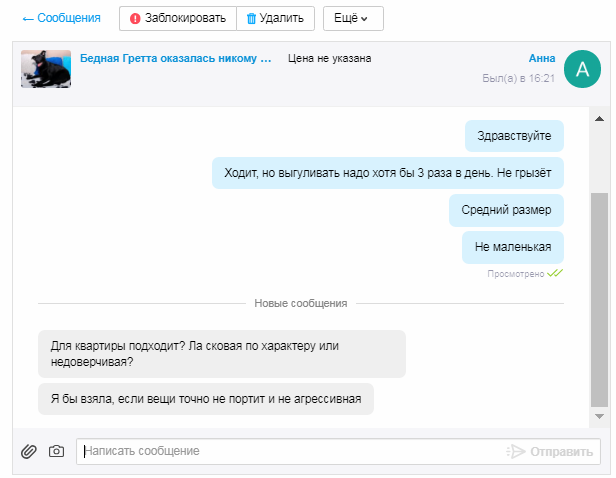Click the trash can delete icon

click(x=251, y=18)
